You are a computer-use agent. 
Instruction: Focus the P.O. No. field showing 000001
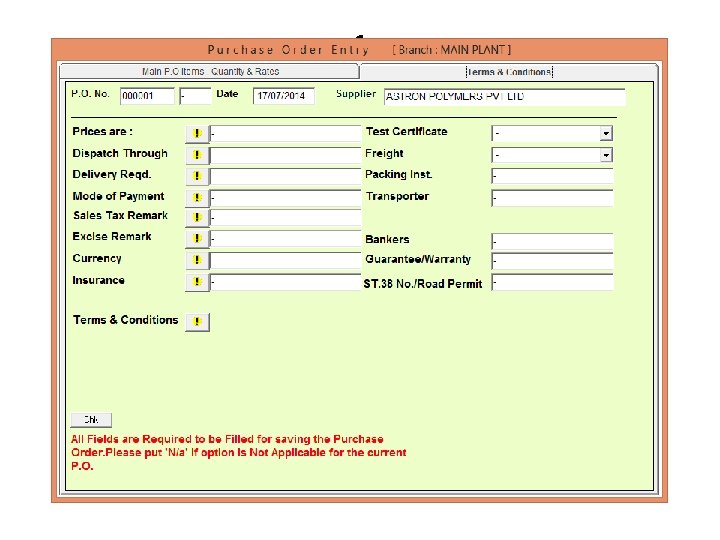coord(147,96)
